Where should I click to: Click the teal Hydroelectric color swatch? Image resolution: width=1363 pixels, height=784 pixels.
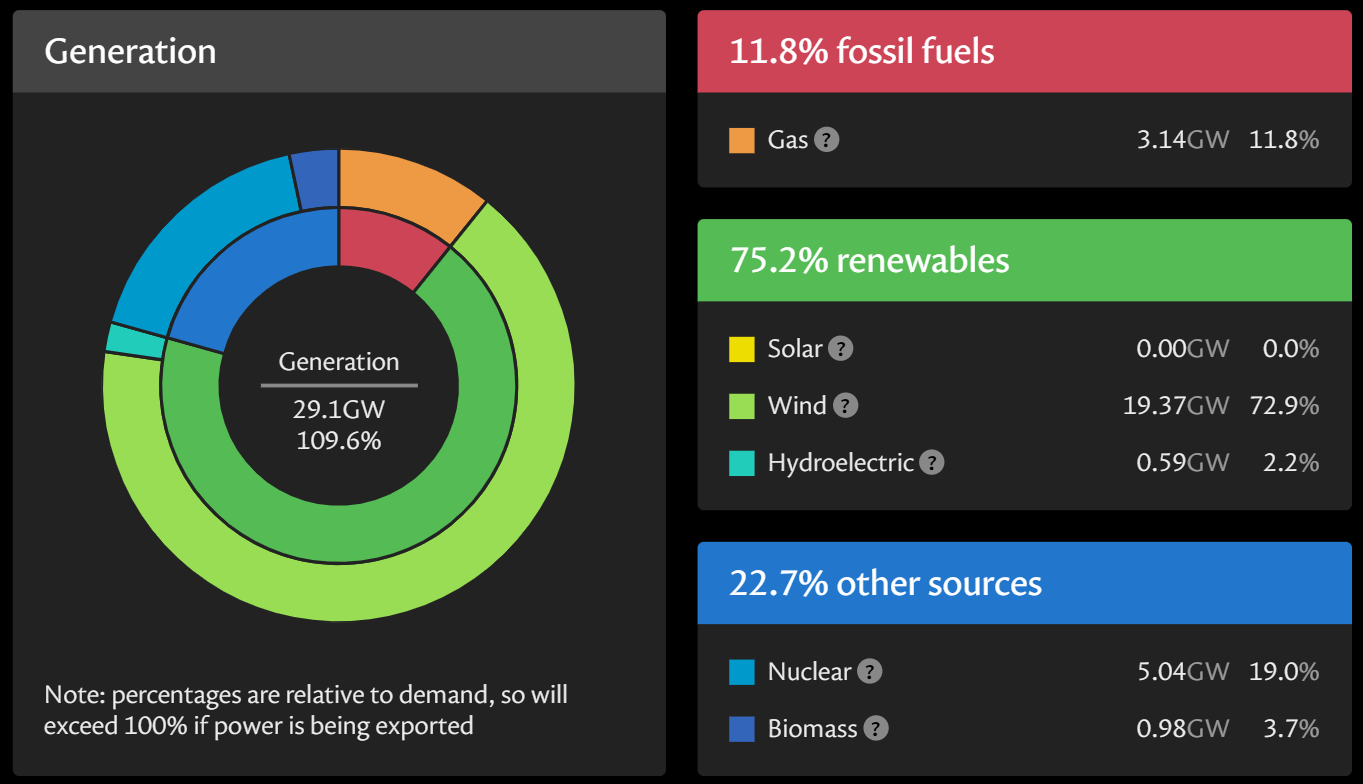click(742, 463)
